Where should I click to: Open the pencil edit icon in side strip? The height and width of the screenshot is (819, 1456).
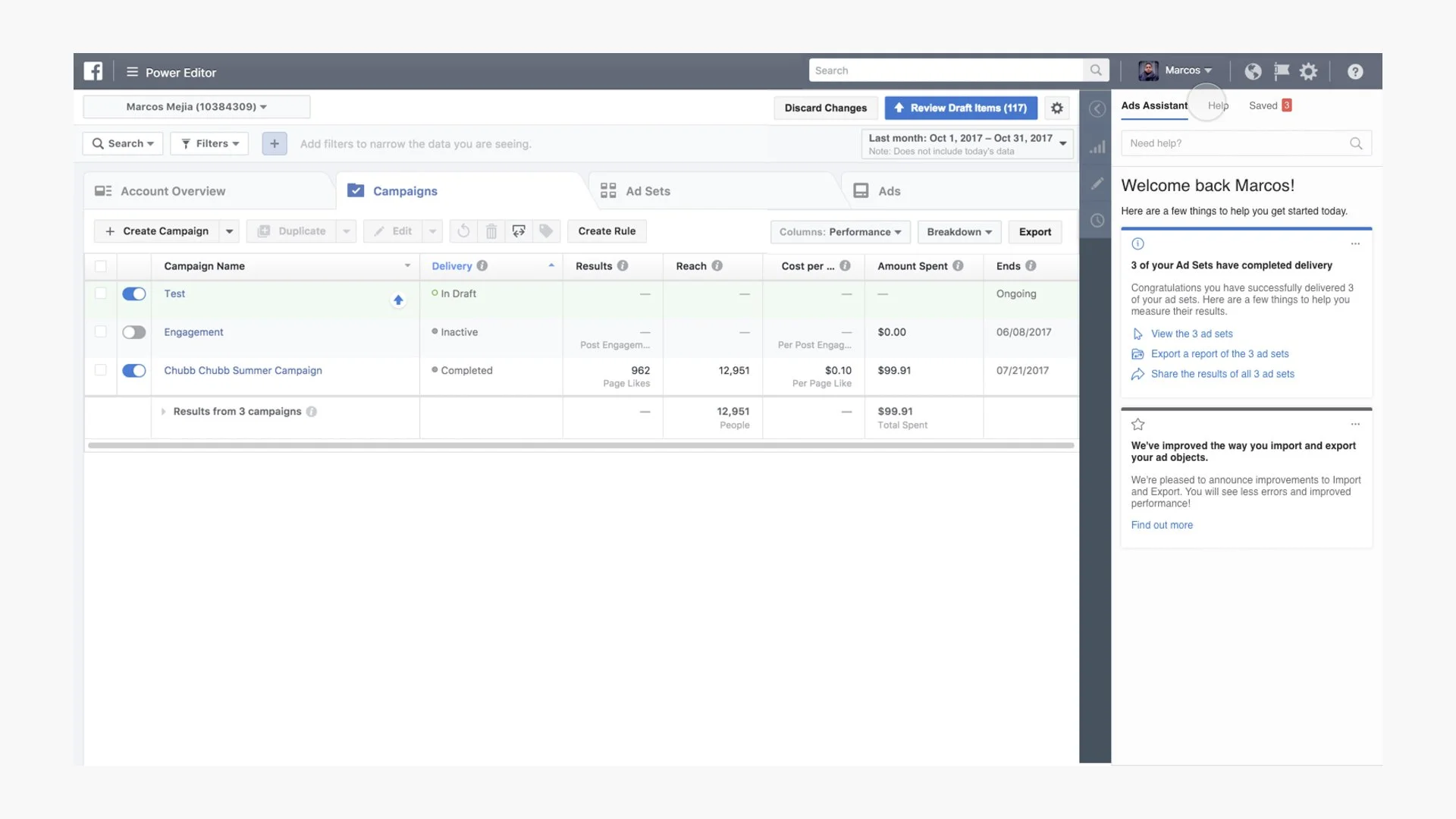[1097, 184]
